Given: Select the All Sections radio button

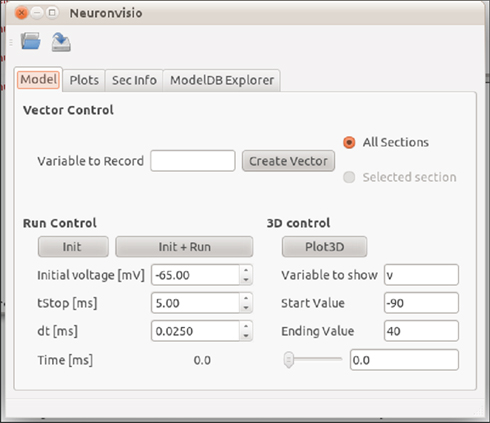Looking at the screenshot, I should tap(349, 142).
